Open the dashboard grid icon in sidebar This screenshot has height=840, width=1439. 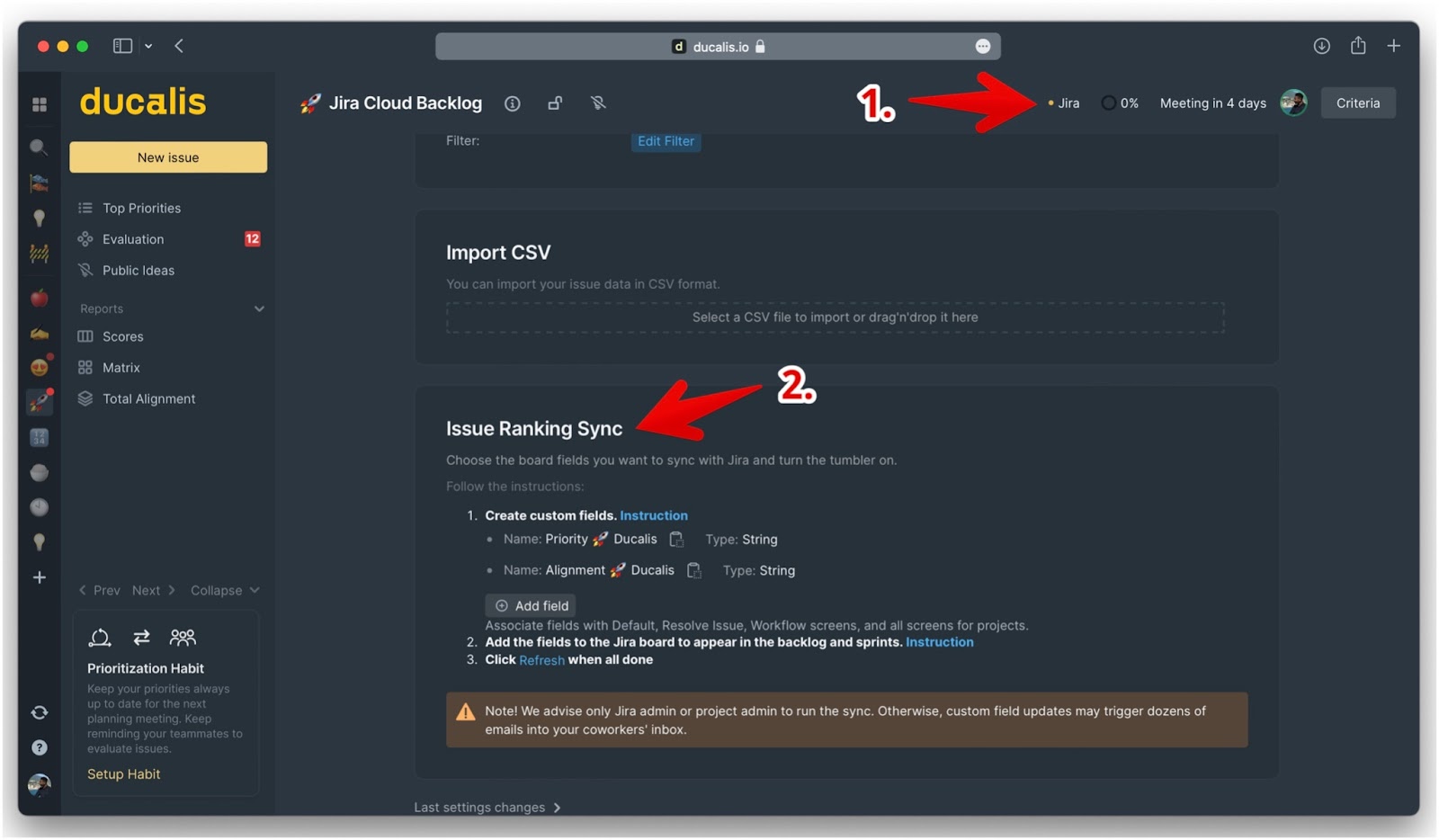pos(40,105)
